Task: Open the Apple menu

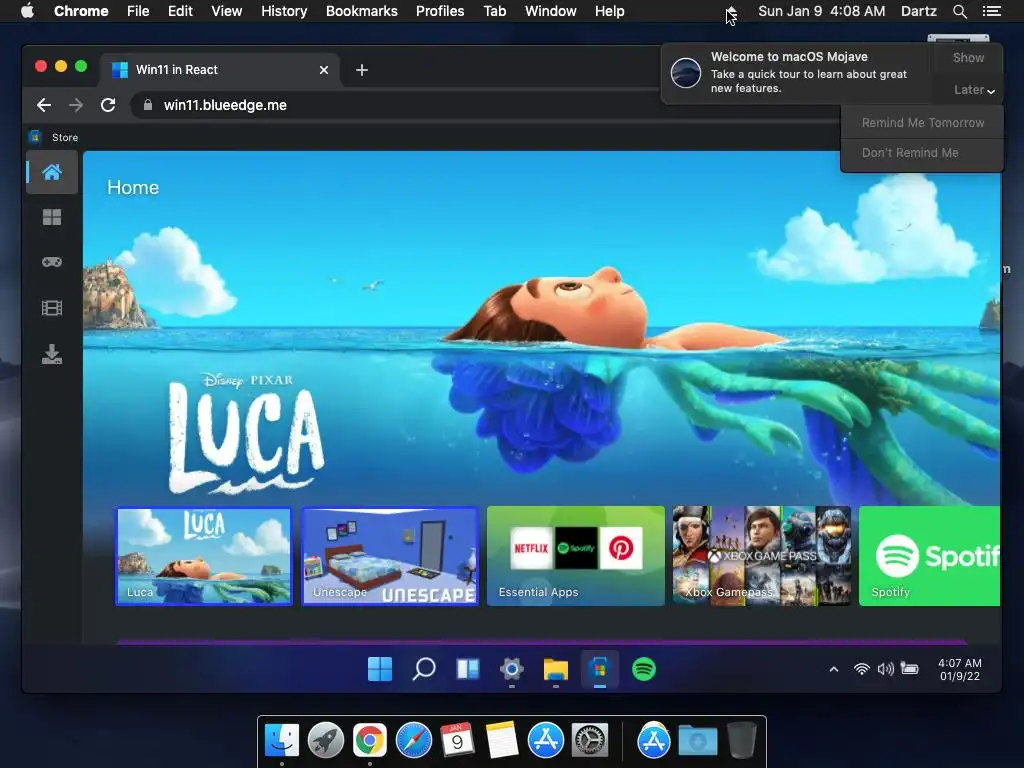Action: pyautogui.click(x=27, y=11)
